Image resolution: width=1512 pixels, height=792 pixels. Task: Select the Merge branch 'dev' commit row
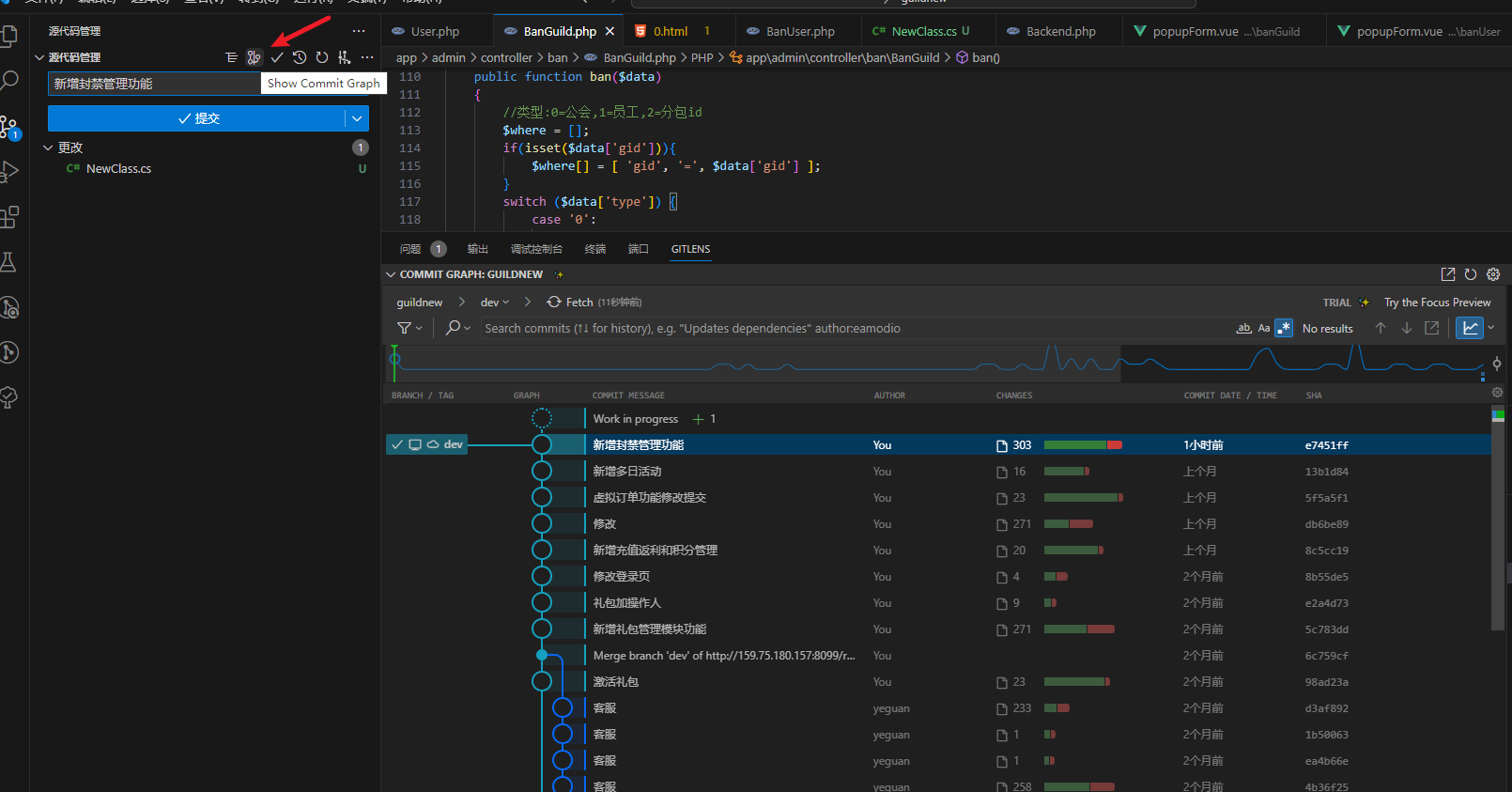[938, 656]
